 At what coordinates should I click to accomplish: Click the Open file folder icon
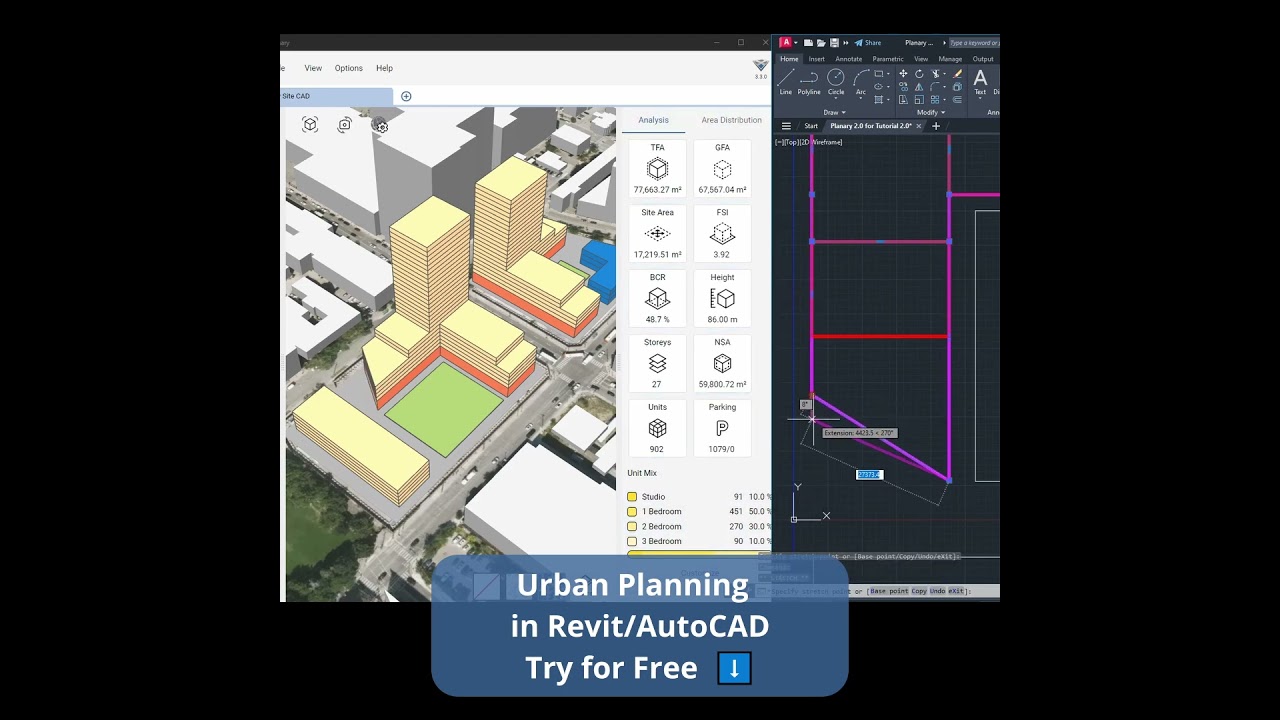pyautogui.click(x=821, y=43)
